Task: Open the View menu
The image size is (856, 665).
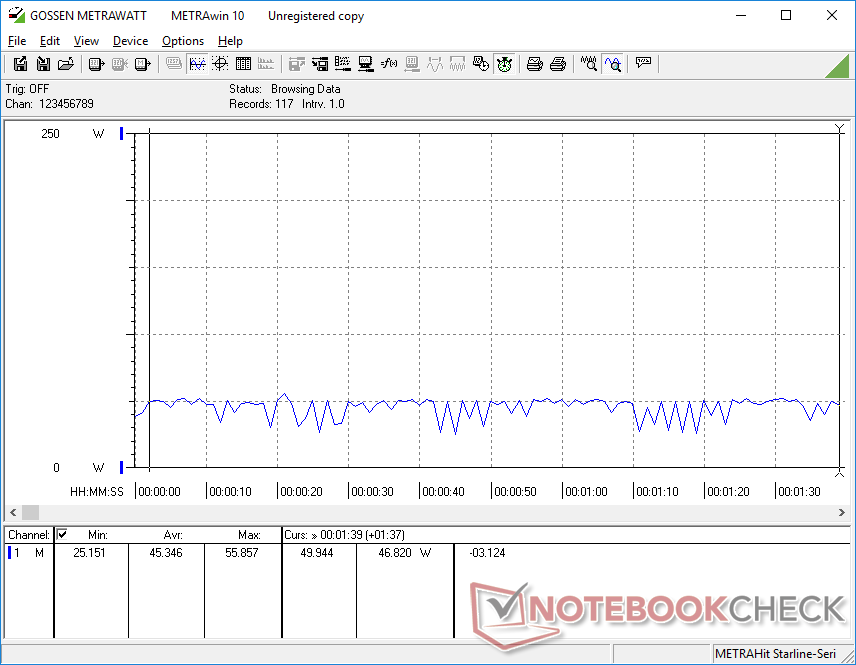Action: 86,41
